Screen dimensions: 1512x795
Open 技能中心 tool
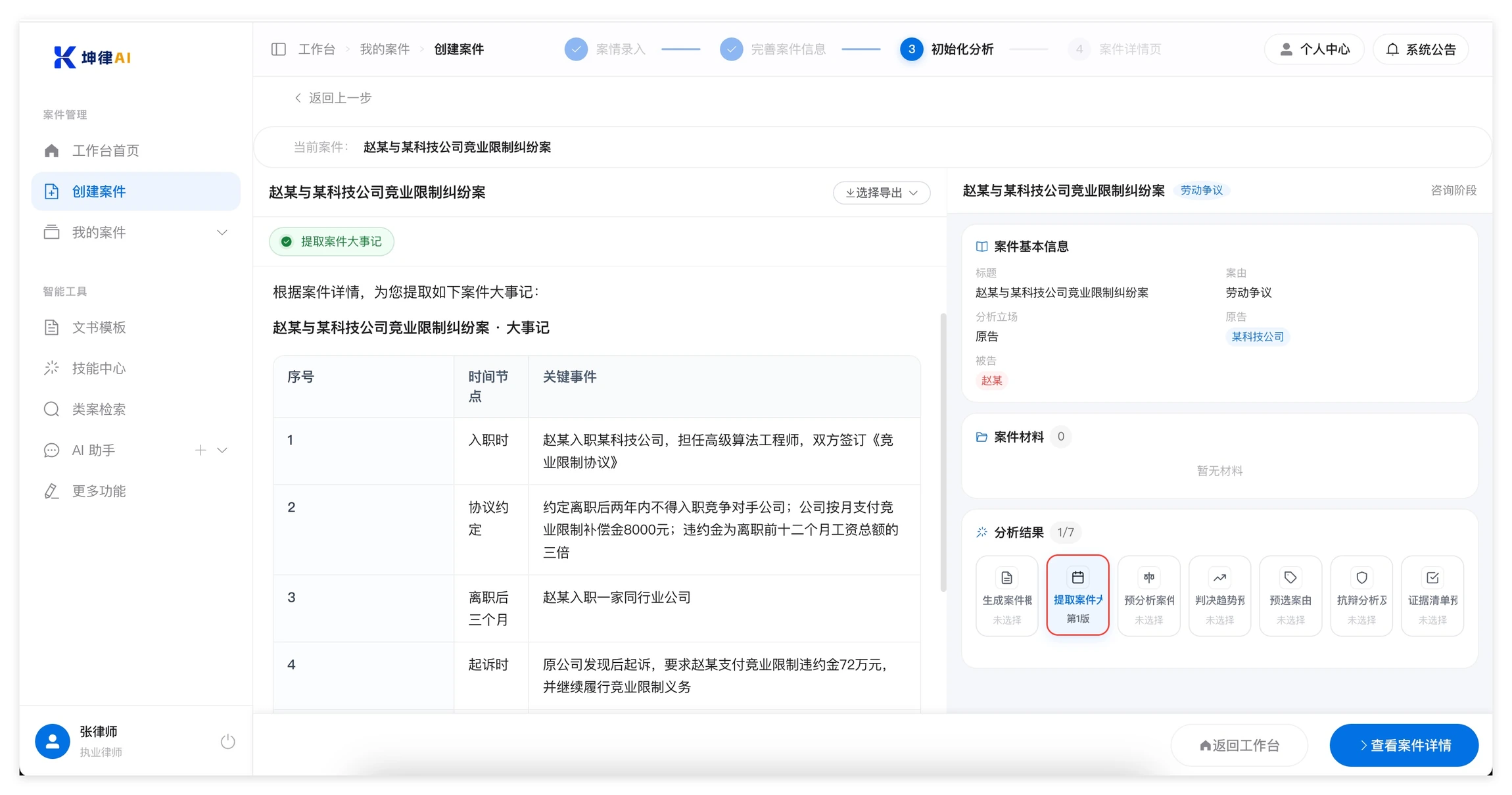pyautogui.click(x=136, y=368)
